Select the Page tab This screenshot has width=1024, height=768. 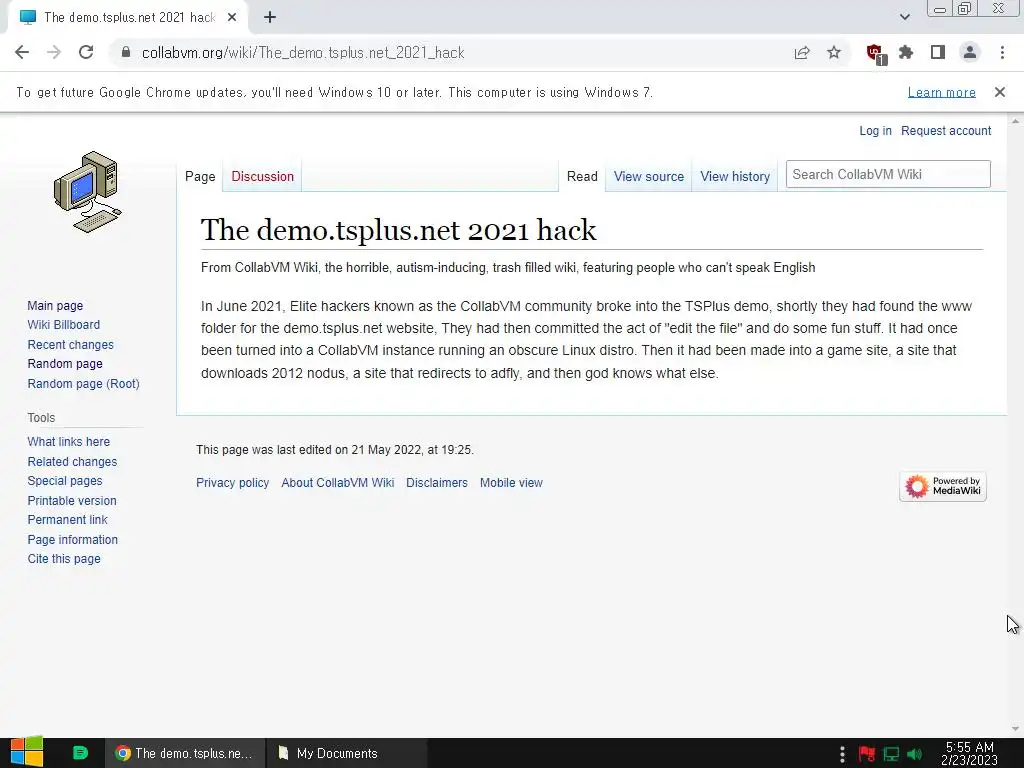tap(200, 176)
